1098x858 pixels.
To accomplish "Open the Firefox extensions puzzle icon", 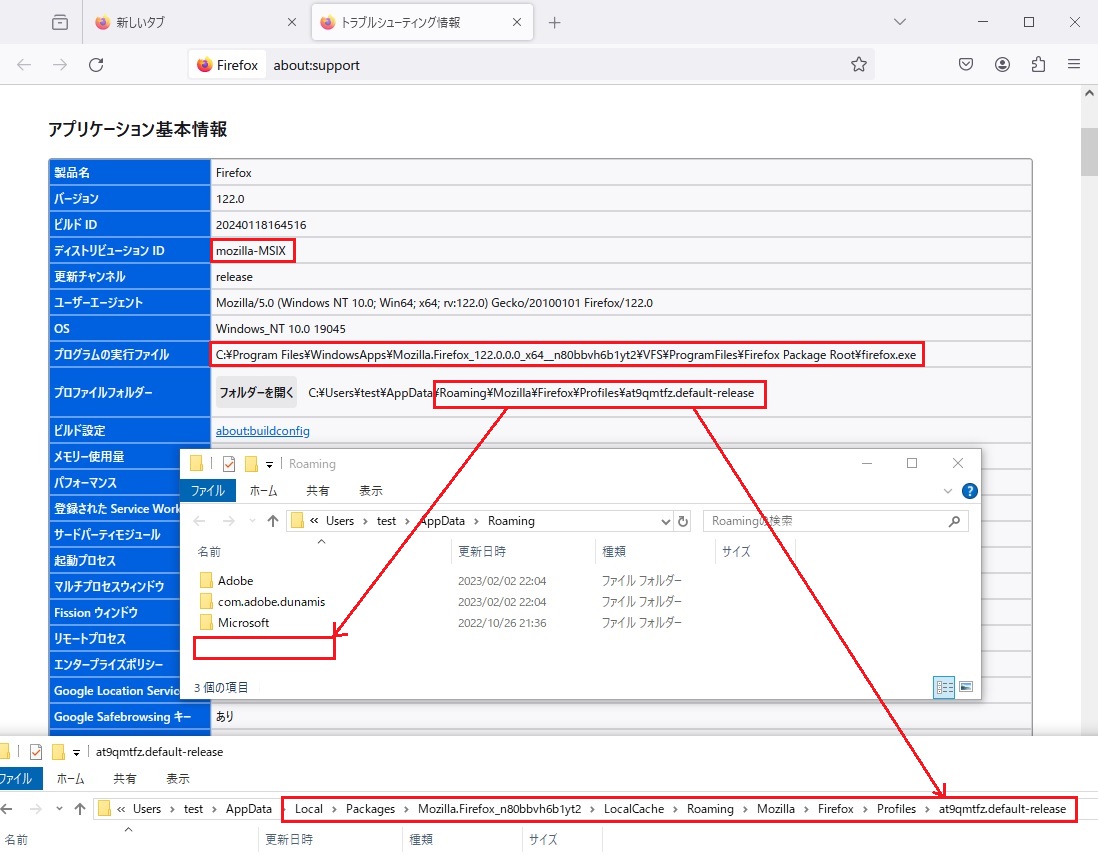I will pyautogui.click(x=1038, y=65).
